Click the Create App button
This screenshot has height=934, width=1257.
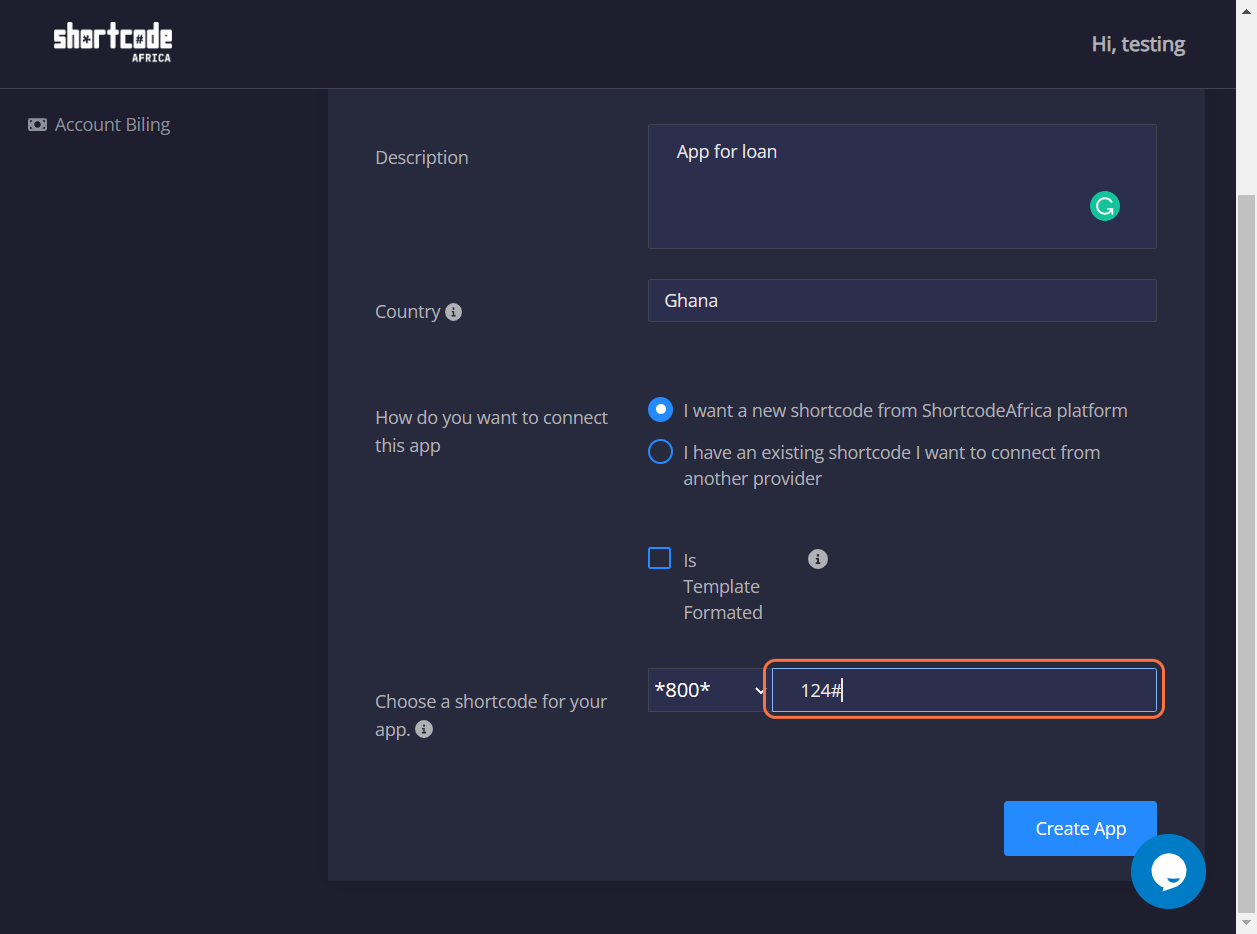click(1080, 828)
